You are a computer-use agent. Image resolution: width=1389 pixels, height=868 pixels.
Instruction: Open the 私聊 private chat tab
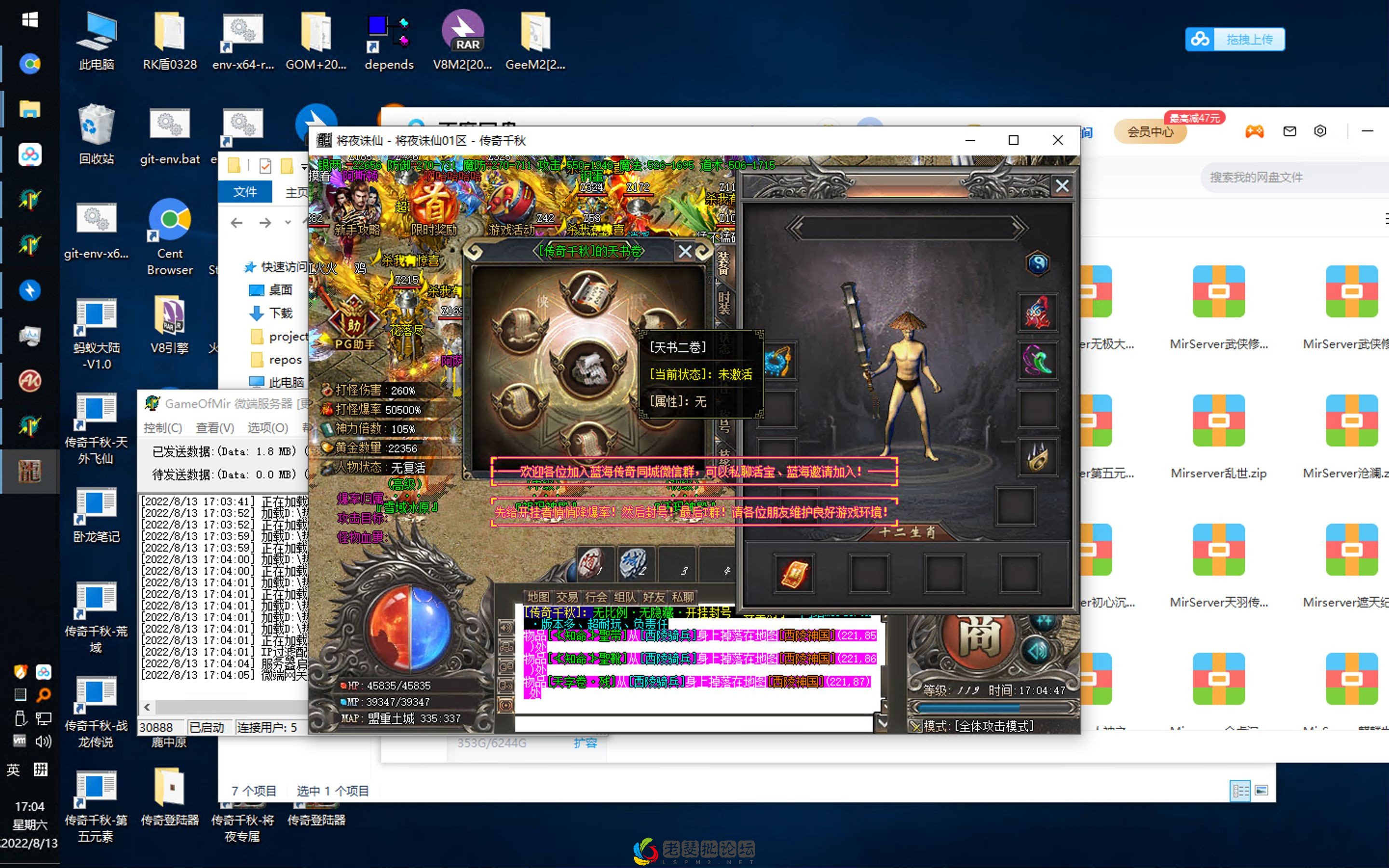pos(682,597)
